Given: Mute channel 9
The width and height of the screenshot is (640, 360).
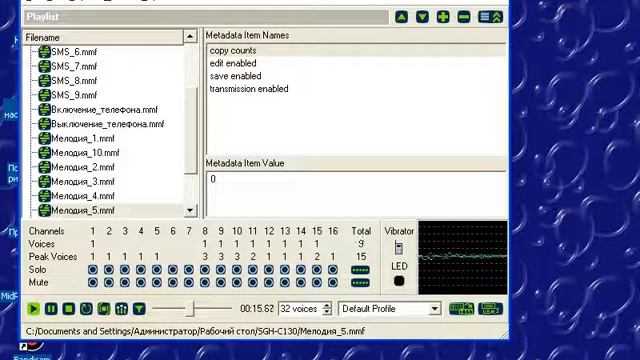Looking at the screenshot, I should [x=221, y=282].
